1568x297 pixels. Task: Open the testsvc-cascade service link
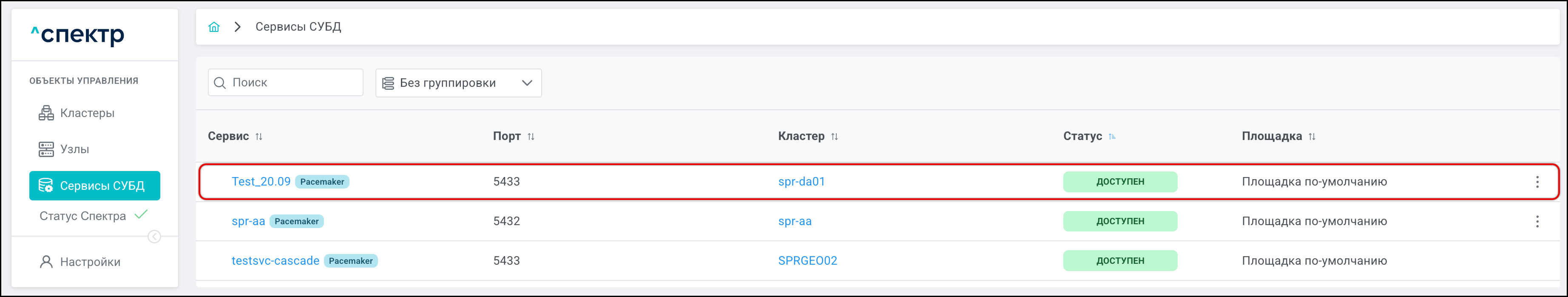point(275,260)
